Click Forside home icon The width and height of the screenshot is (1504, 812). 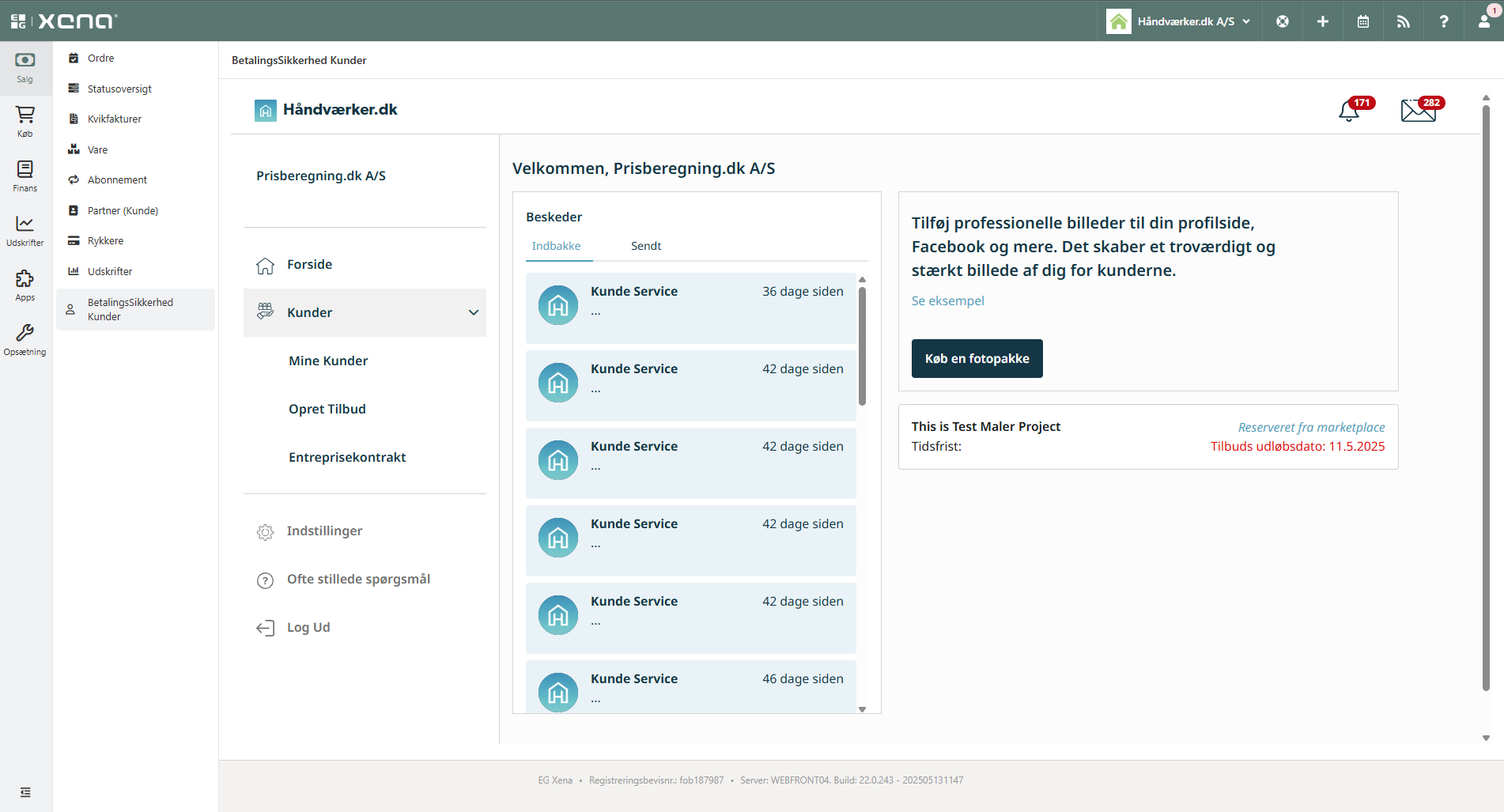(266, 265)
